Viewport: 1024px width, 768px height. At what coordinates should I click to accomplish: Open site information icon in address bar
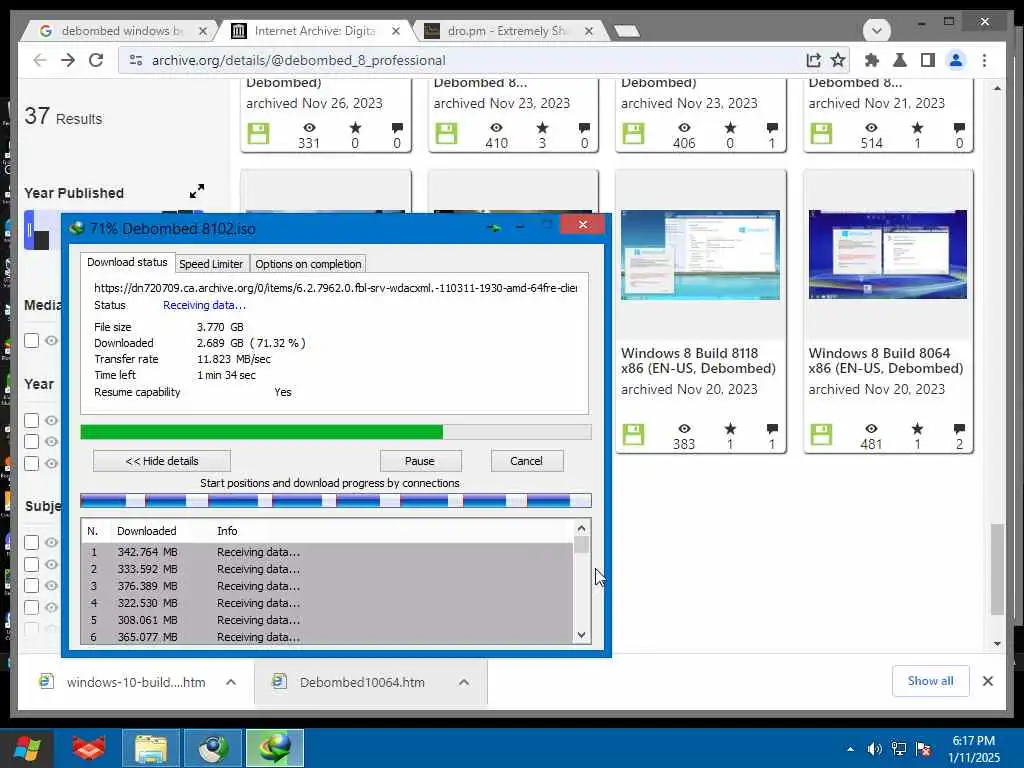136,60
